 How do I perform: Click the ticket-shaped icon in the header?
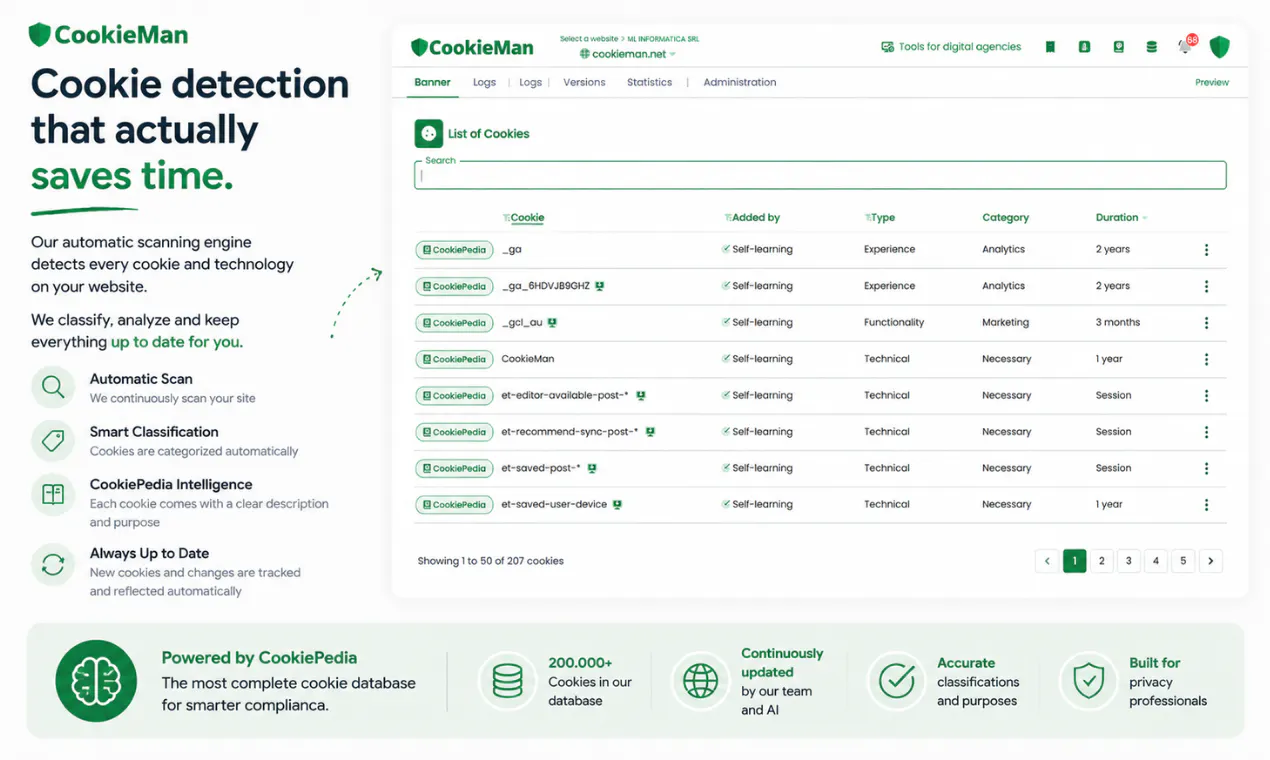tap(1050, 47)
